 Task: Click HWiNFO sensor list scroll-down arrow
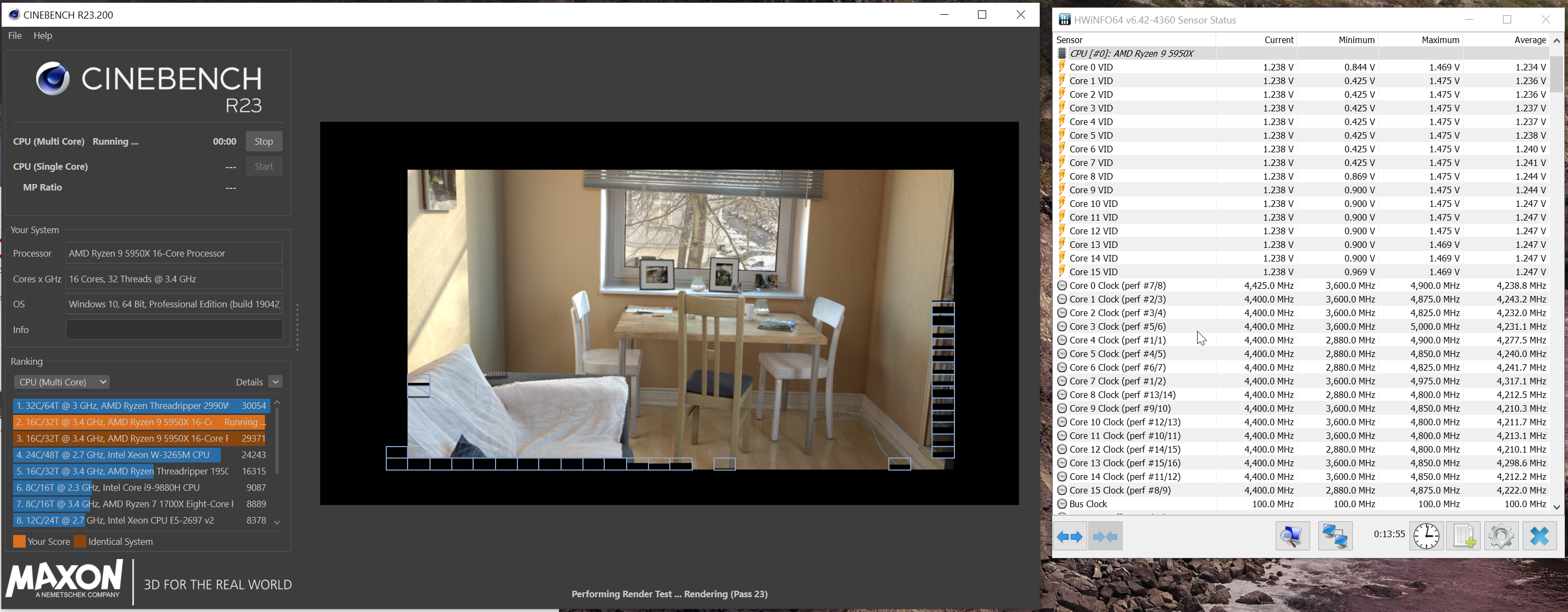click(1557, 506)
